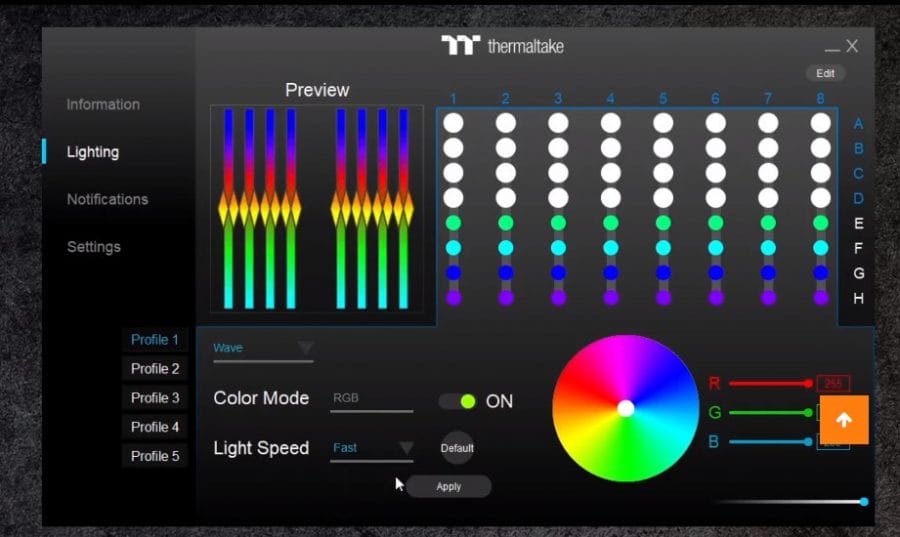This screenshot has height=537, width=900.
Task: Click the Default reset button
Action: tap(457, 448)
